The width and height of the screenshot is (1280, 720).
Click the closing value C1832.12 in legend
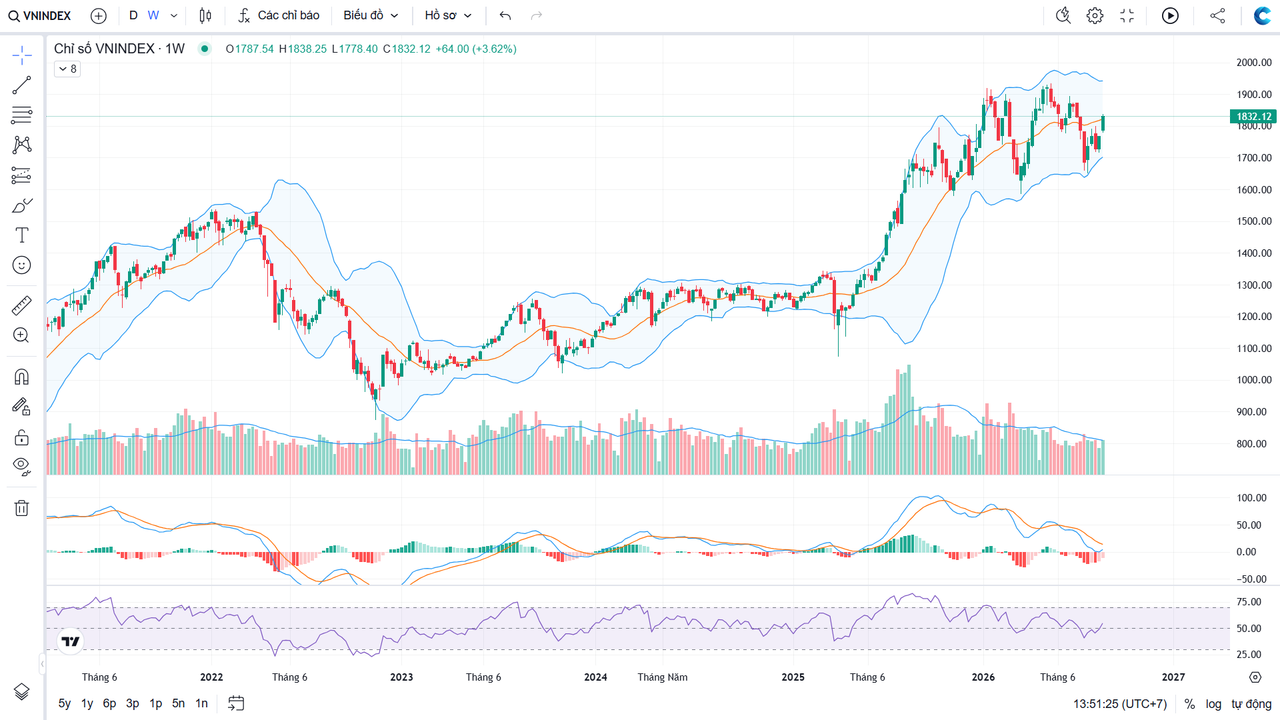point(406,48)
